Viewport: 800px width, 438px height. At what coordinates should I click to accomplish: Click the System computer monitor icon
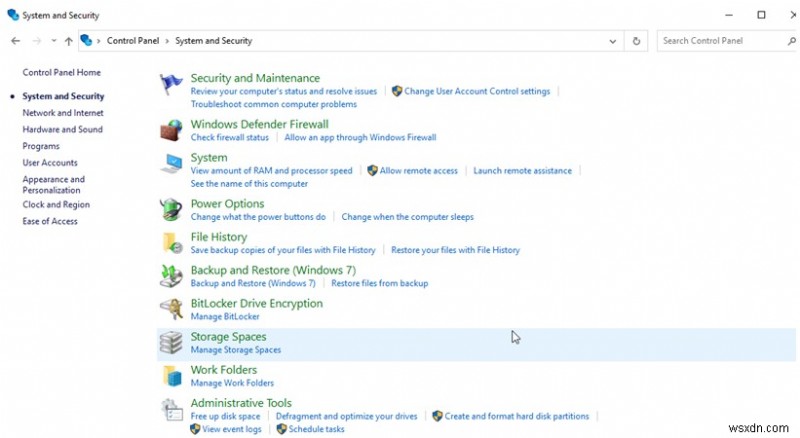coord(172,163)
